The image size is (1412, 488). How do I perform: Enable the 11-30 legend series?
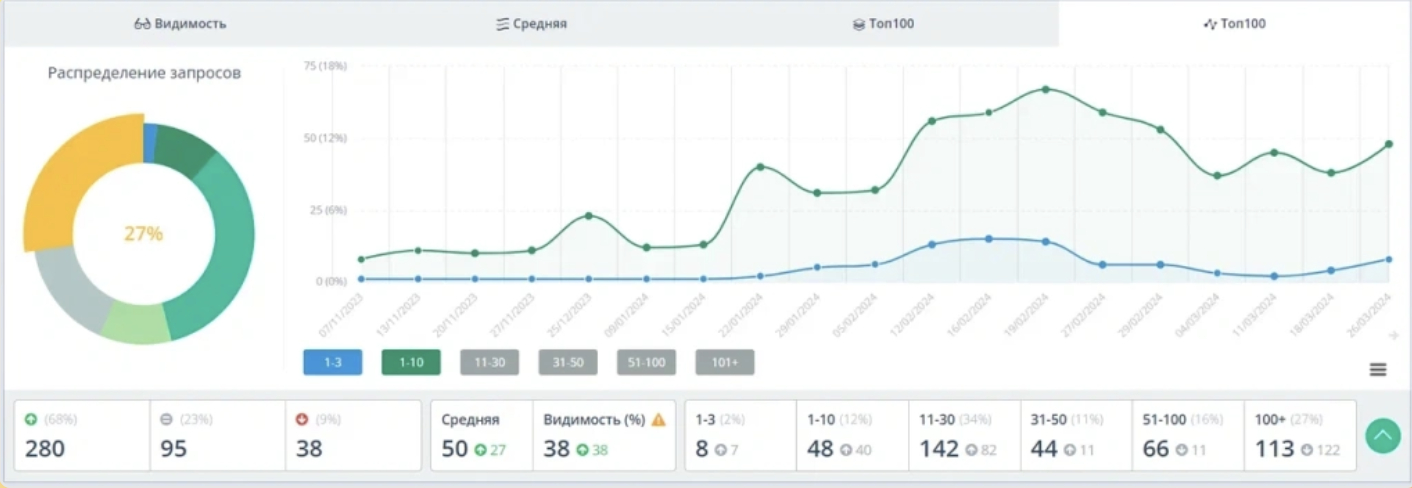click(489, 362)
